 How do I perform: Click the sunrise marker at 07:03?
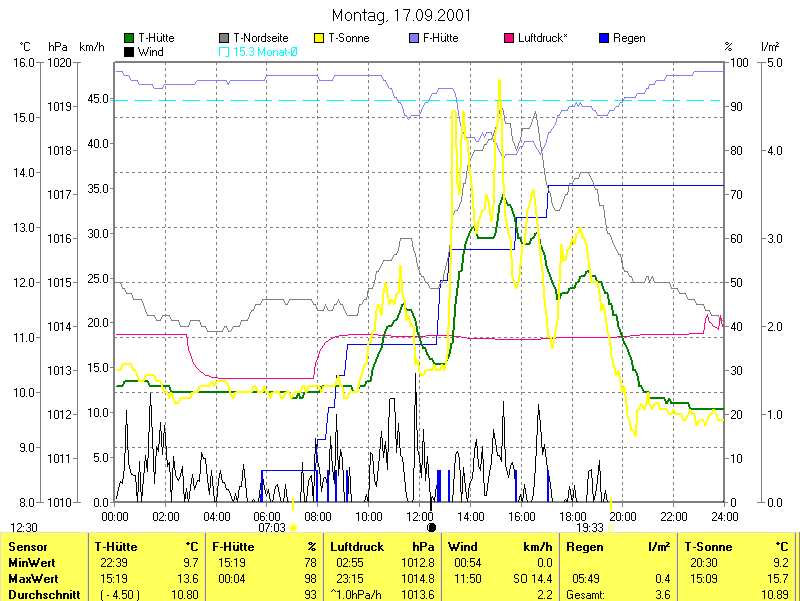292,527
